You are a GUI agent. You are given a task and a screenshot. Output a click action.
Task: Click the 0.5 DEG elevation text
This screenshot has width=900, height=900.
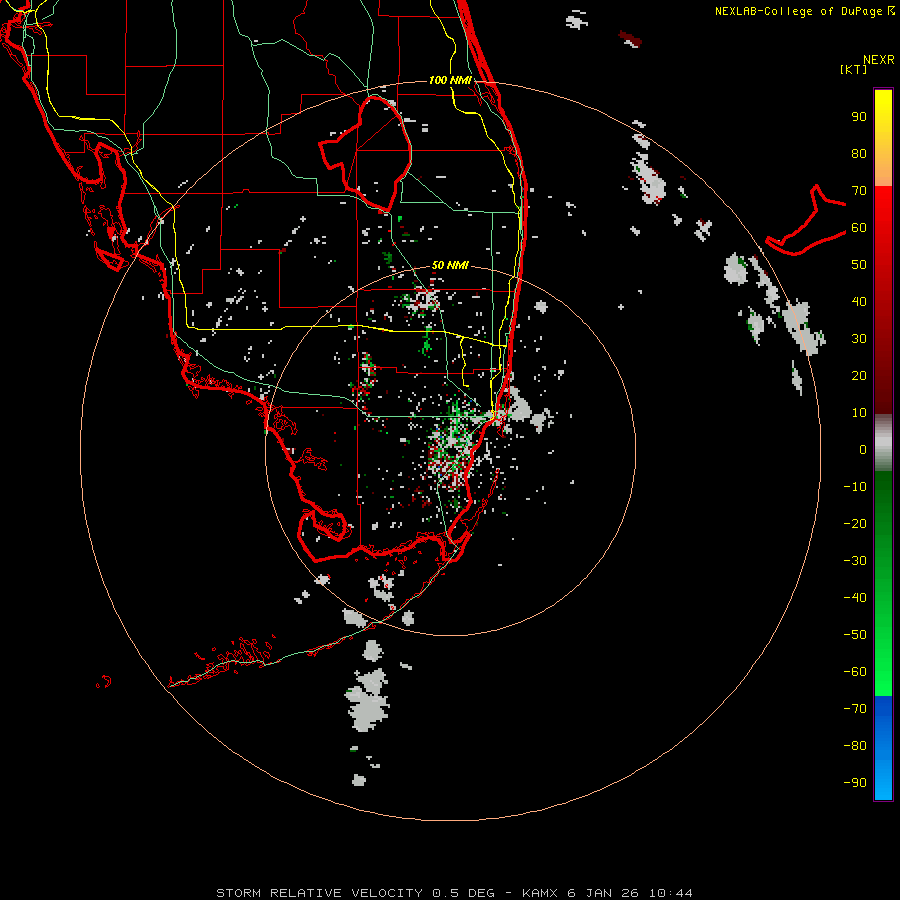tap(463, 893)
